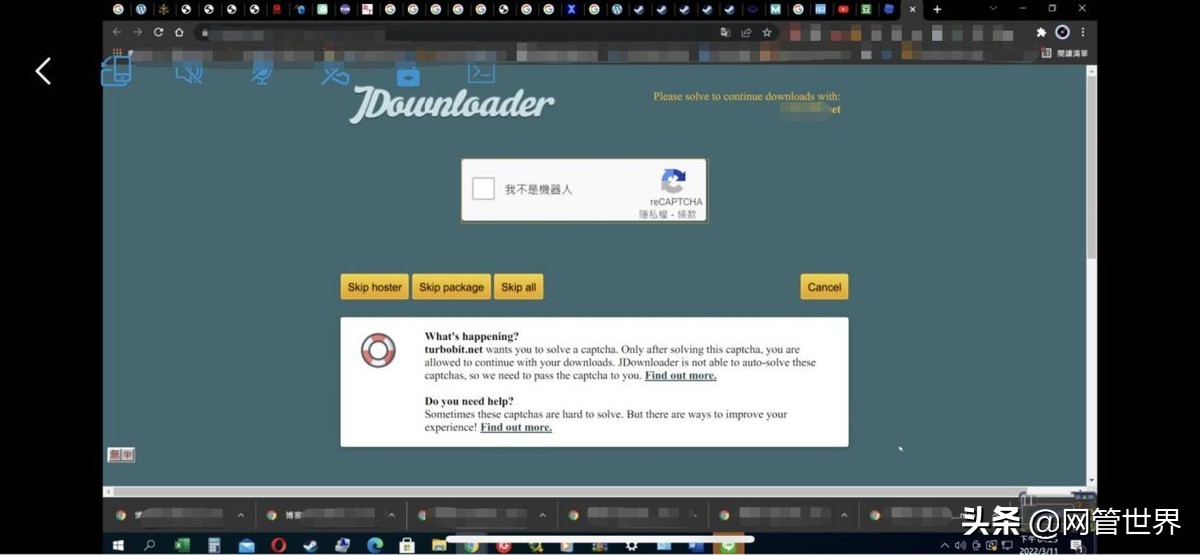The height and width of the screenshot is (555, 1200).
Task: Tick the reCAPTCHA 我不是機器人 checkbox
Action: (484, 189)
